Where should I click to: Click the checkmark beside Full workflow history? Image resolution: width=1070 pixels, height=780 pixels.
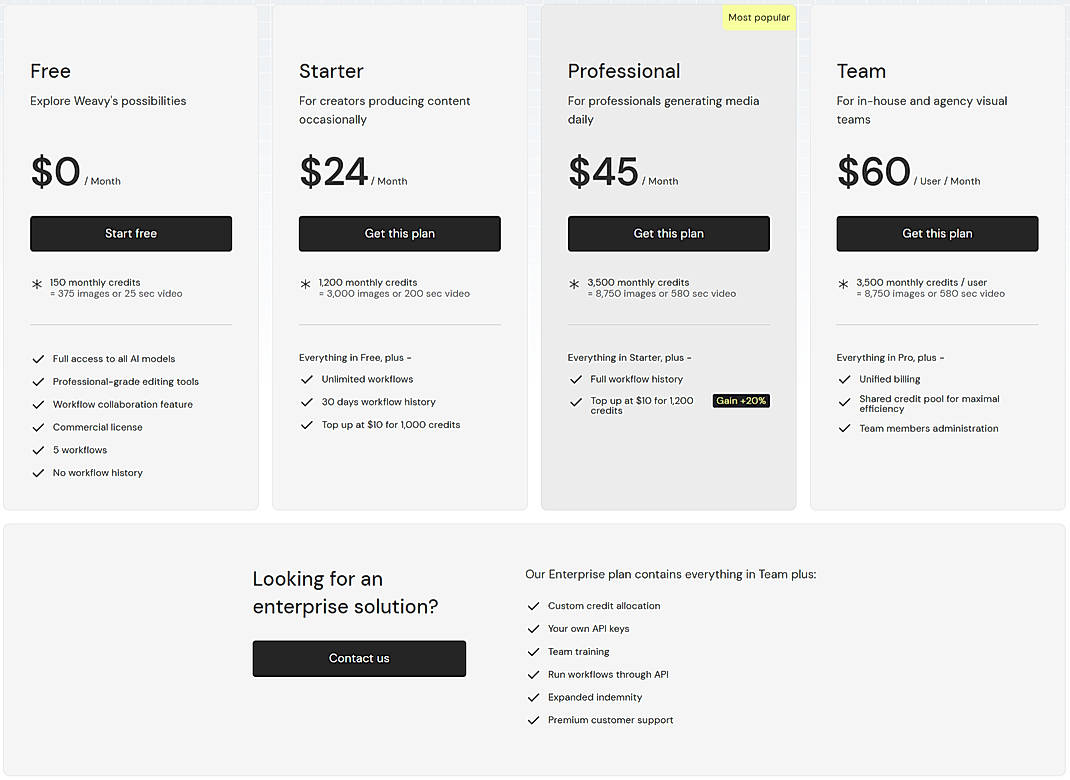coord(576,379)
